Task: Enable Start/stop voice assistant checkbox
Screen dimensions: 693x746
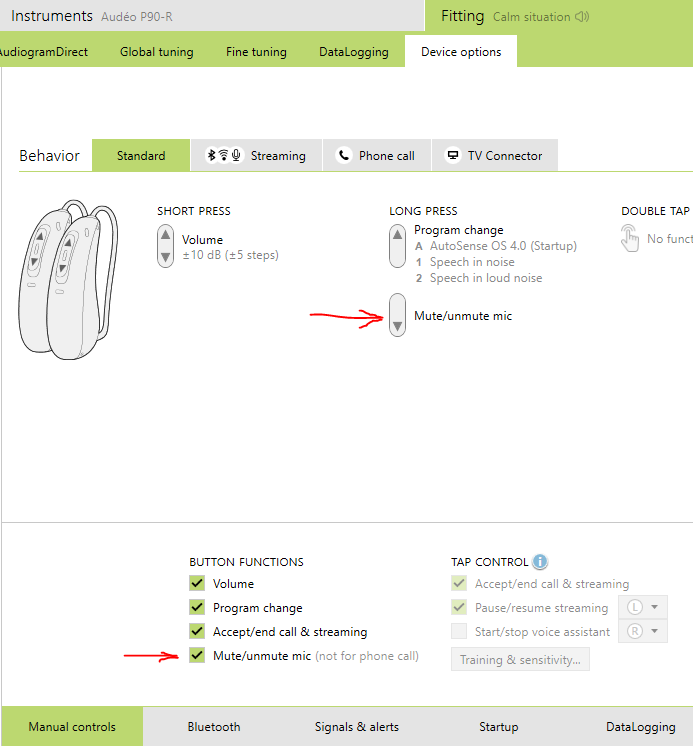Action: [459, 631]
